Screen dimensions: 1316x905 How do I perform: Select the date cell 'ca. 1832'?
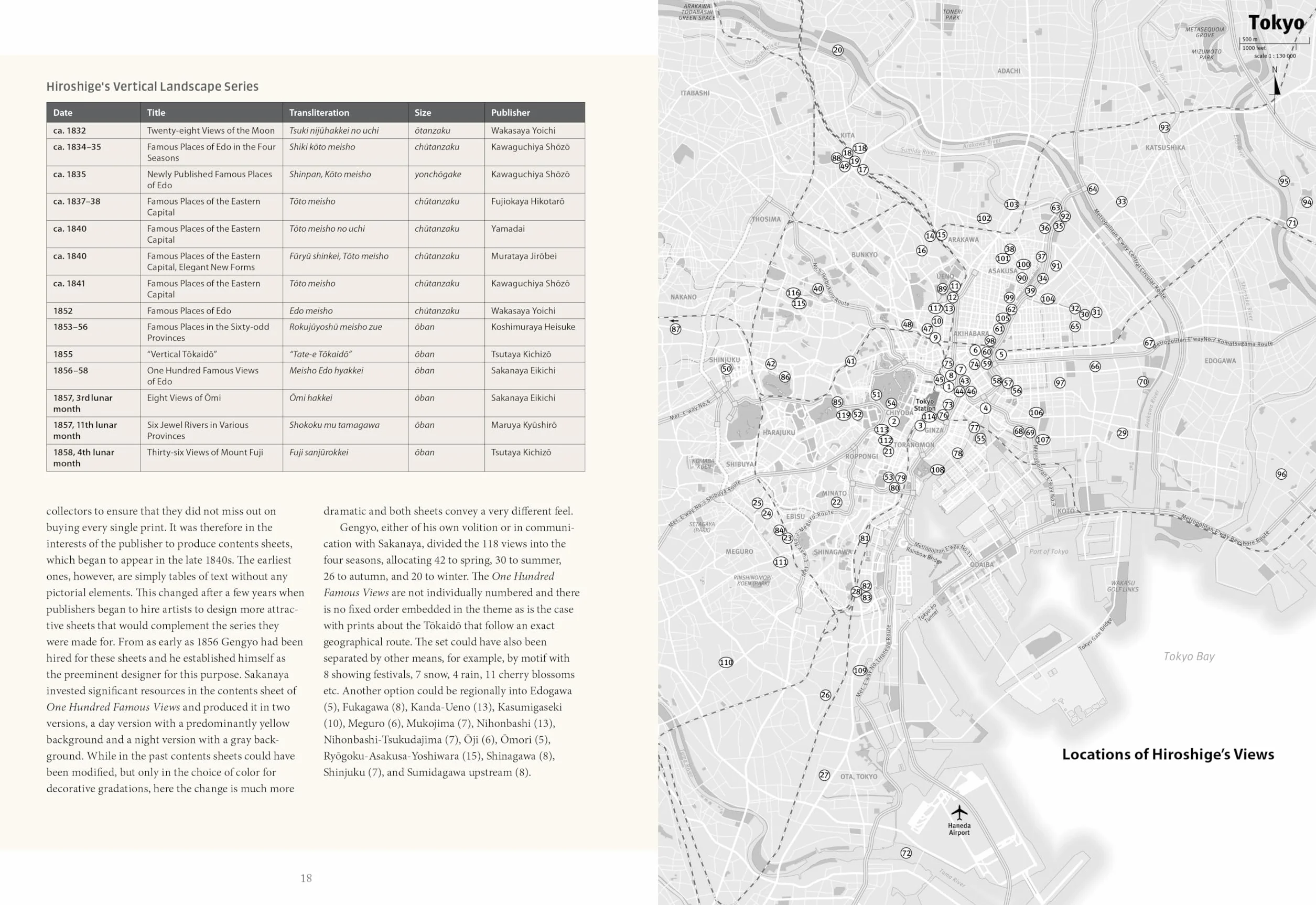[93, 131]
